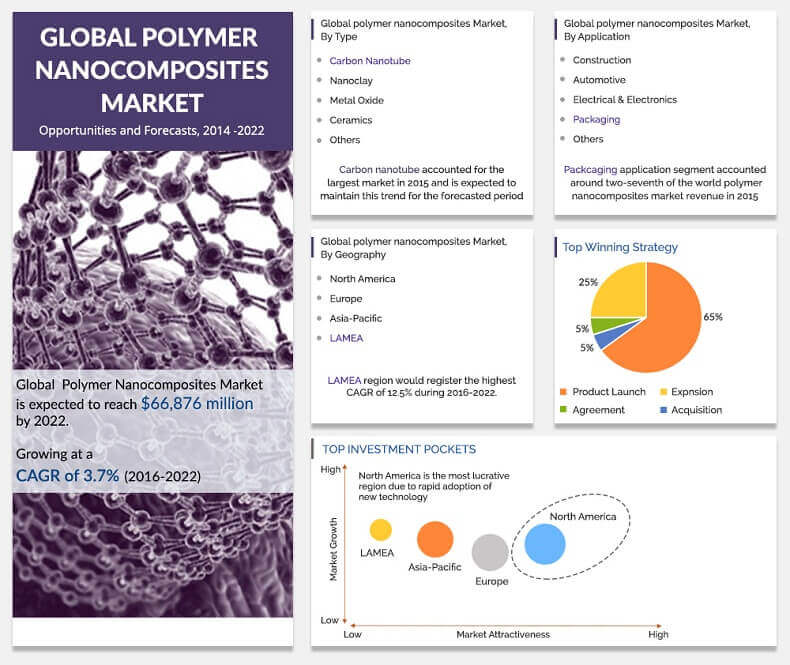Image resolution: width=790 pixels, height=665 pixels.
Task: Click Electrical & Electronics list item
Action: pos(624,100)
